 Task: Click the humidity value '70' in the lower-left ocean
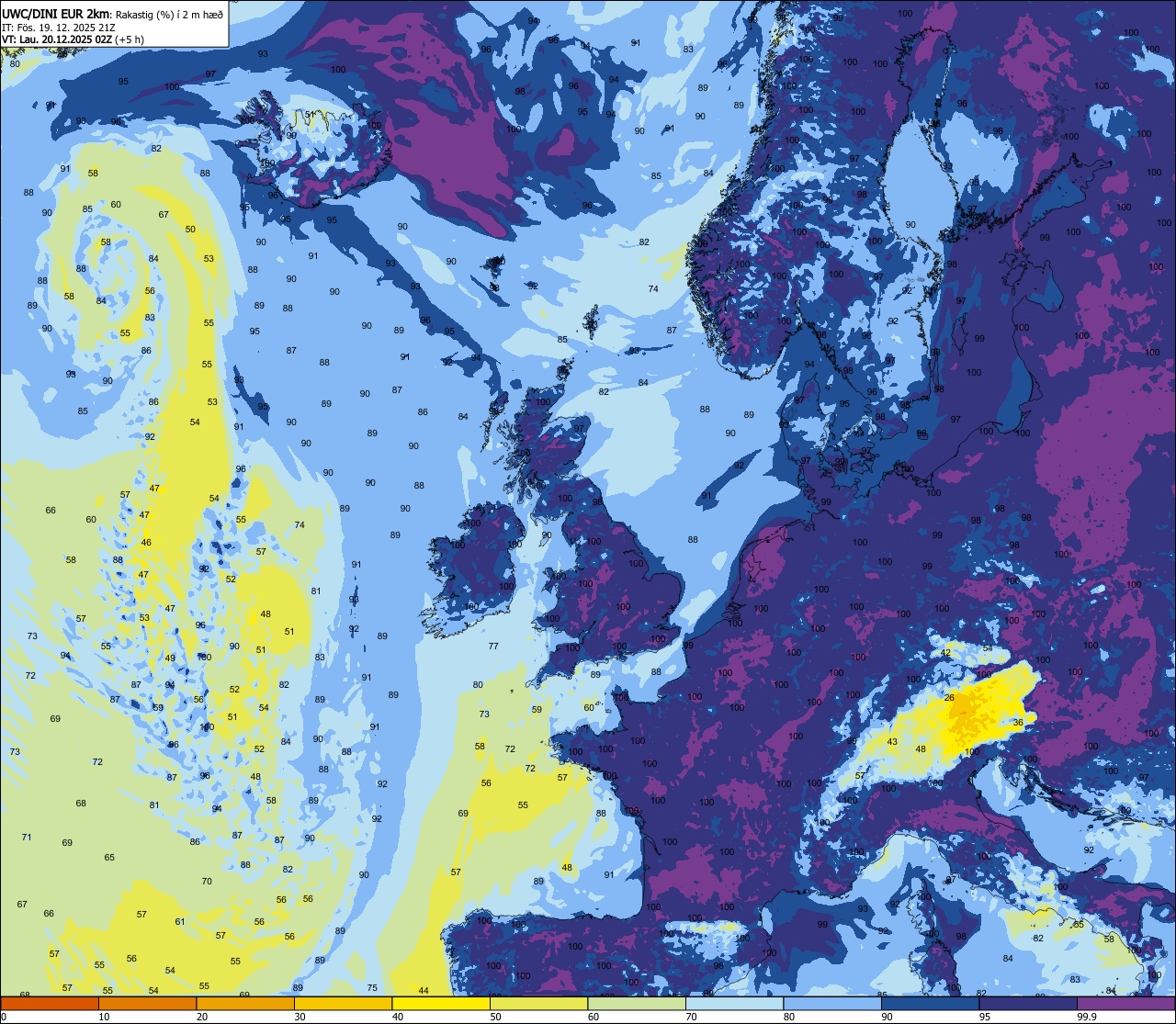tap(207, 881)
